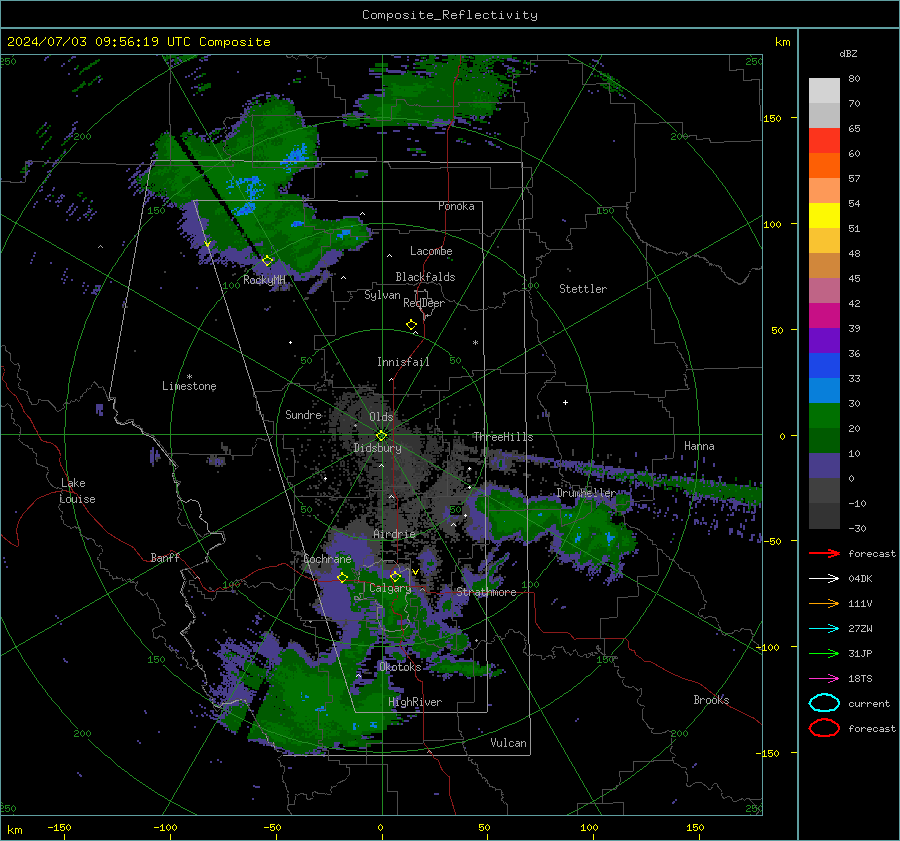This screenshot has width=900, height=841.
Task: Click the asterisk marker above Limestone
Action: pyautogui.click(x=189, y=377)
